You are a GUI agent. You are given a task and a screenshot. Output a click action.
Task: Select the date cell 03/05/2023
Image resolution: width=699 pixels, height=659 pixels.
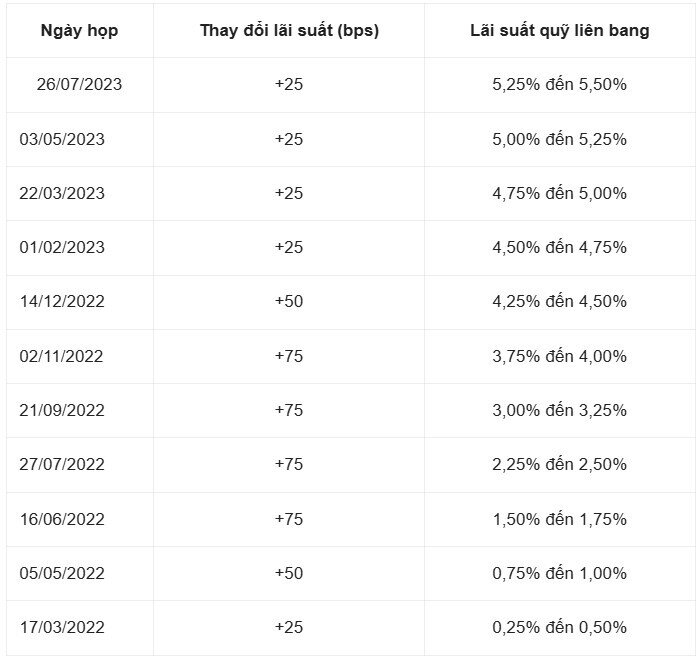62,139
